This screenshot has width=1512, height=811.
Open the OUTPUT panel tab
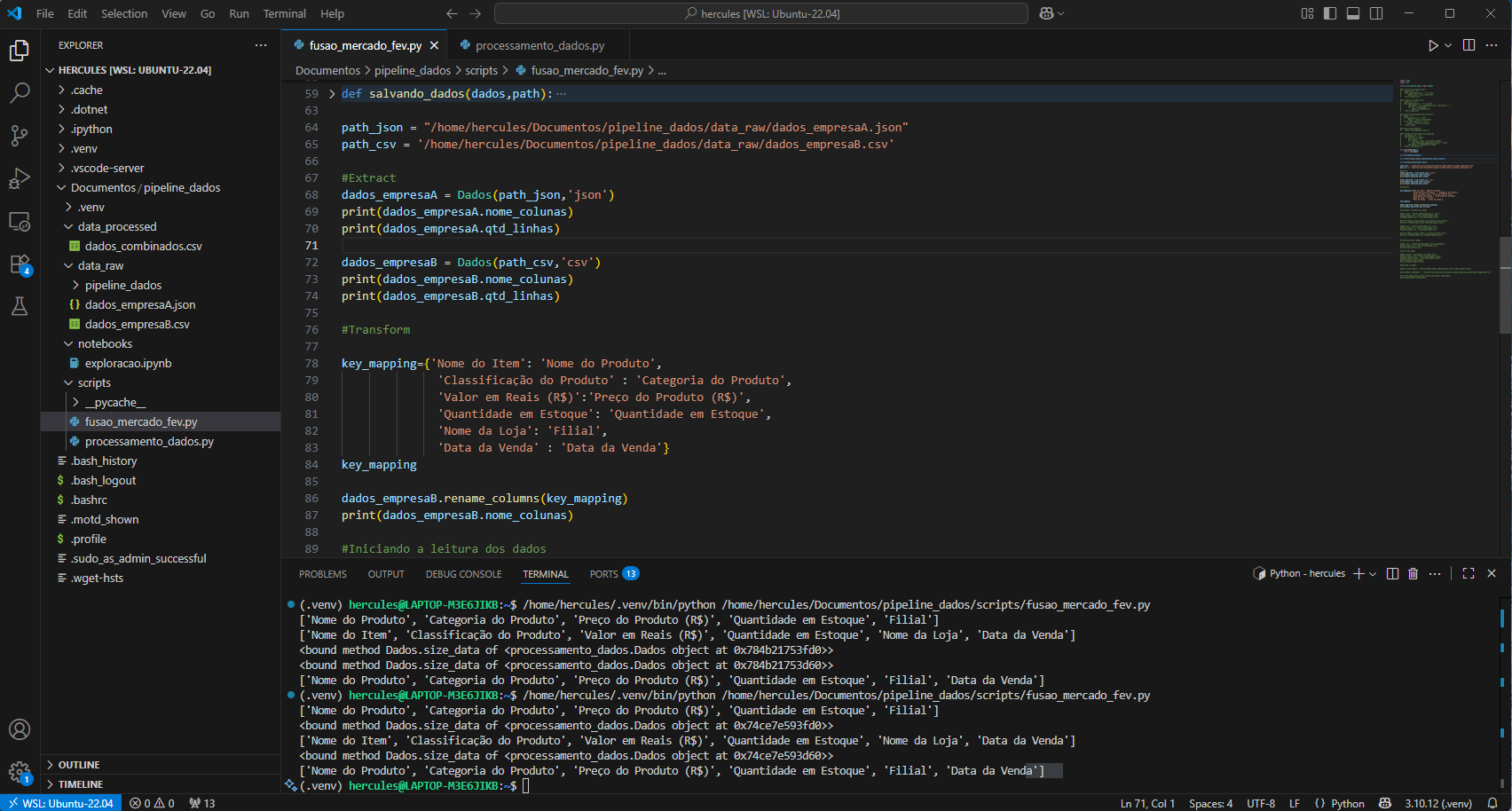pyautogui.click(x=386, y=574)
